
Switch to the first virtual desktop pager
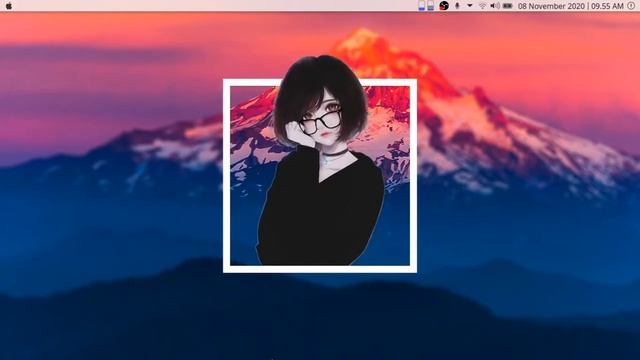[x=422, y=6]
